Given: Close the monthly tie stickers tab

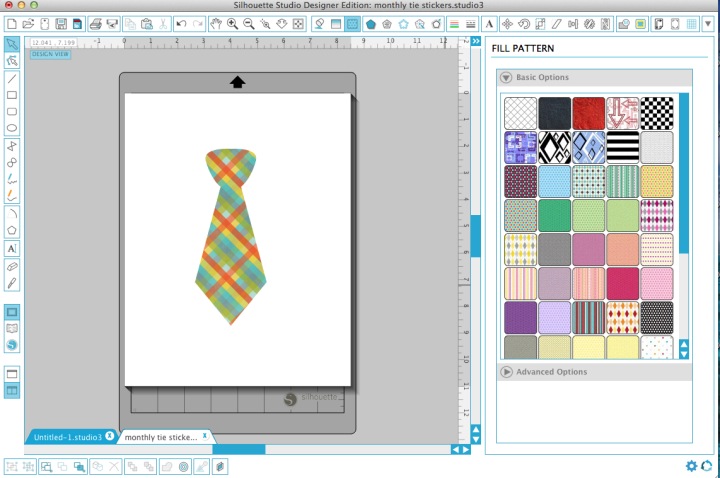Looking at the screenshot, I should point(204,436).
